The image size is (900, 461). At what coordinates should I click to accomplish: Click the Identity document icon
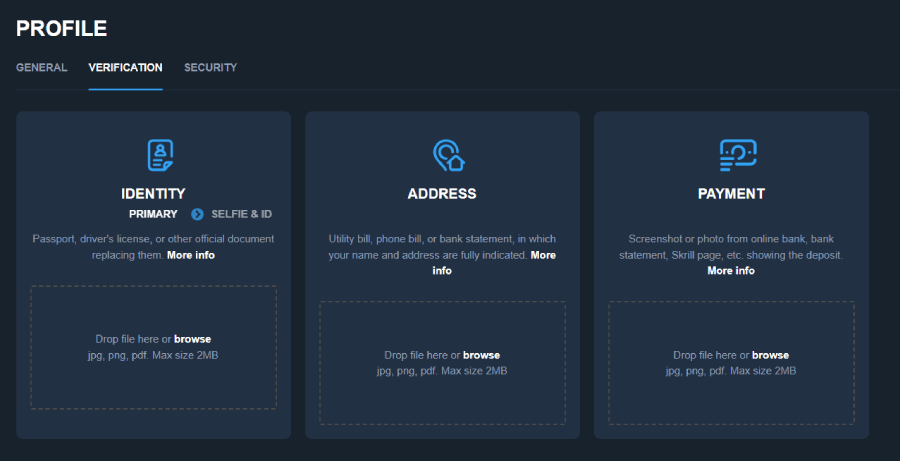point(160,155)
